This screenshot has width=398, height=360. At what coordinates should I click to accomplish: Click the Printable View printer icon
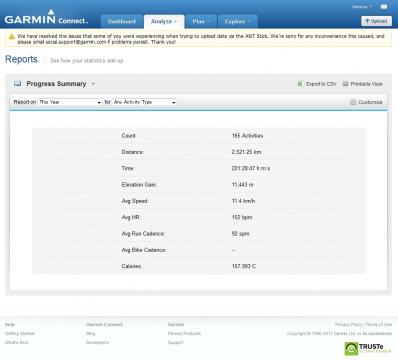click(x=345, y=84)
